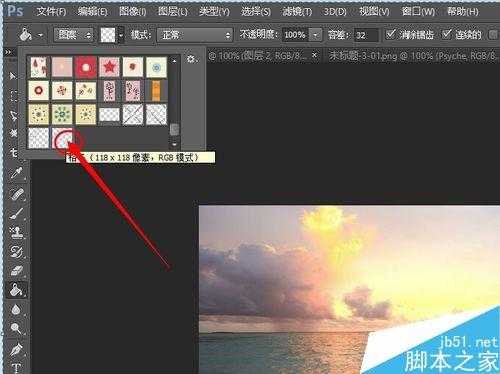
Task: Pick the first transparent checker pattern in last row
Action: click(39, 138)
